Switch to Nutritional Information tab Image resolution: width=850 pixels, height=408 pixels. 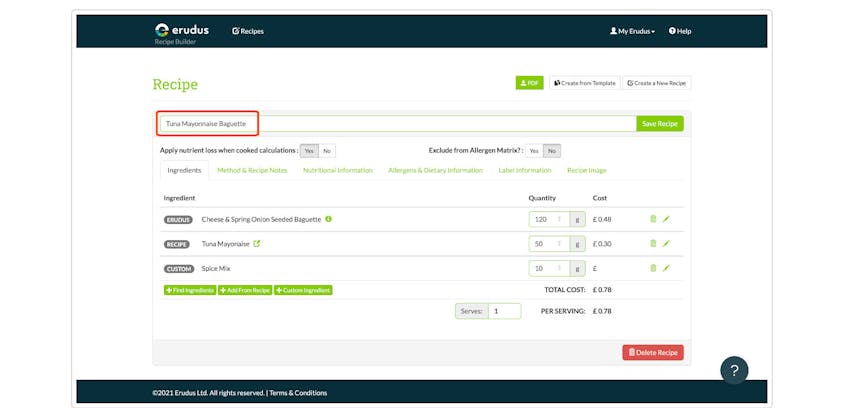tap(338, 170)
